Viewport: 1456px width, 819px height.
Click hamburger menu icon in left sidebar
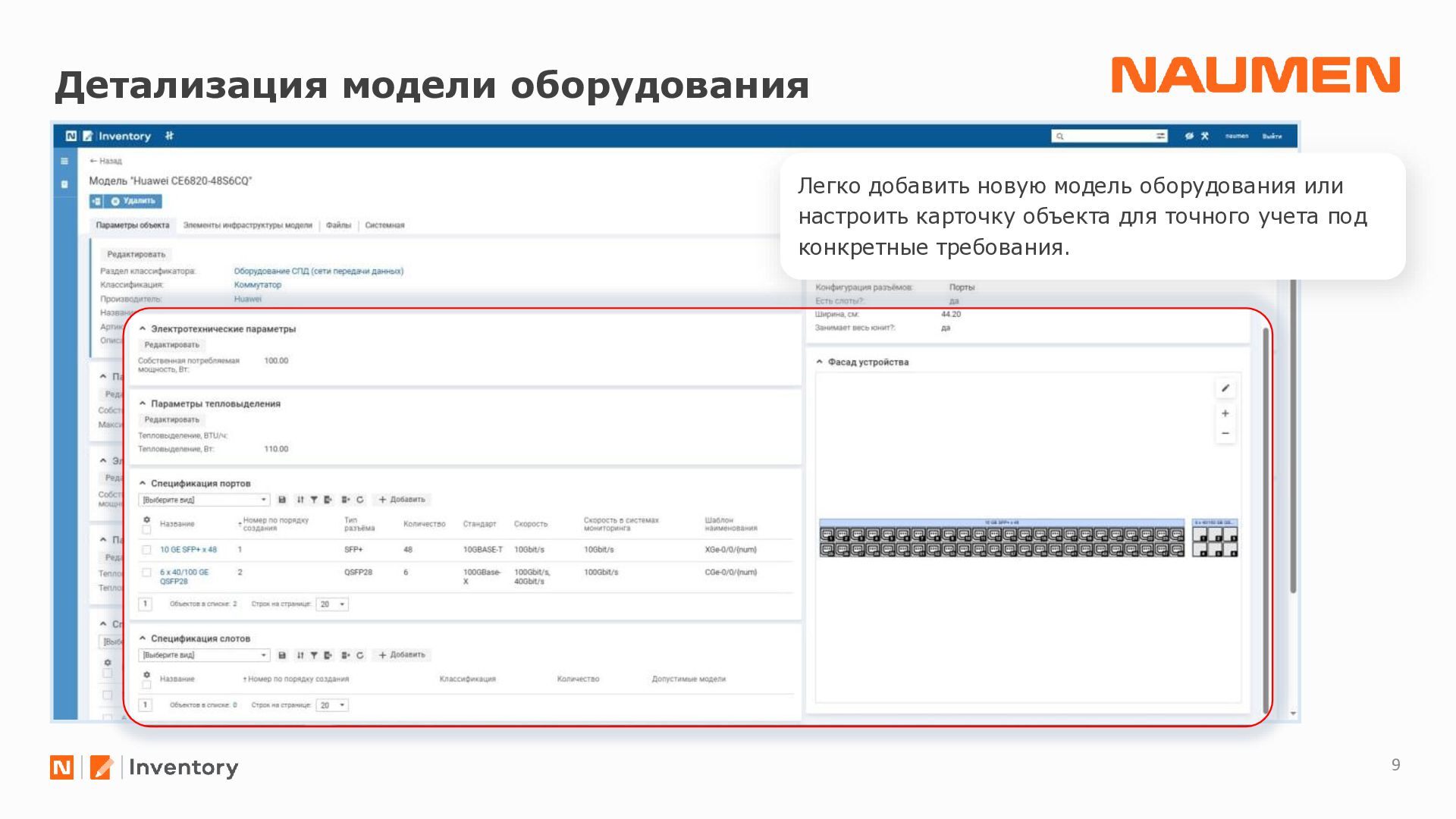click(x=64, y=161)
